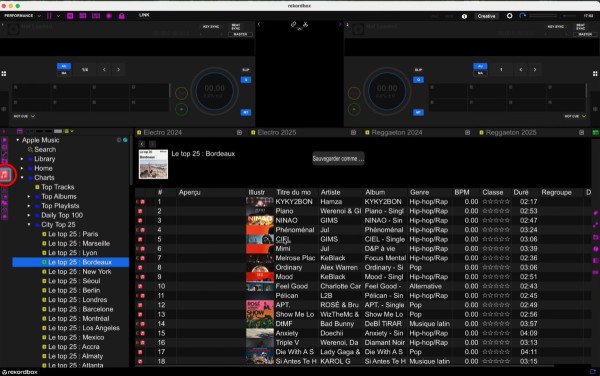
Task: Click the window icon on Electro 2024 tab
Action: [x=239, y=132]
